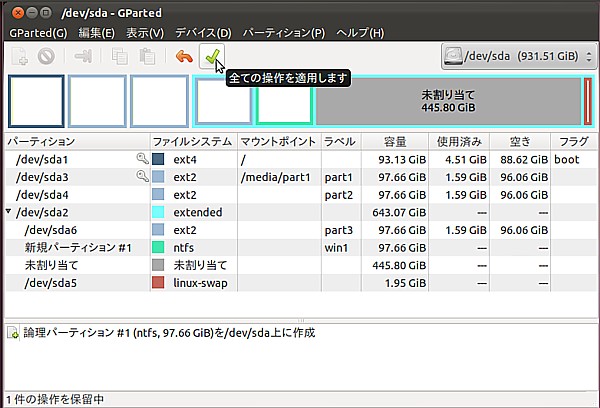Click the Delete partition toolbar icon

[46, 56]
